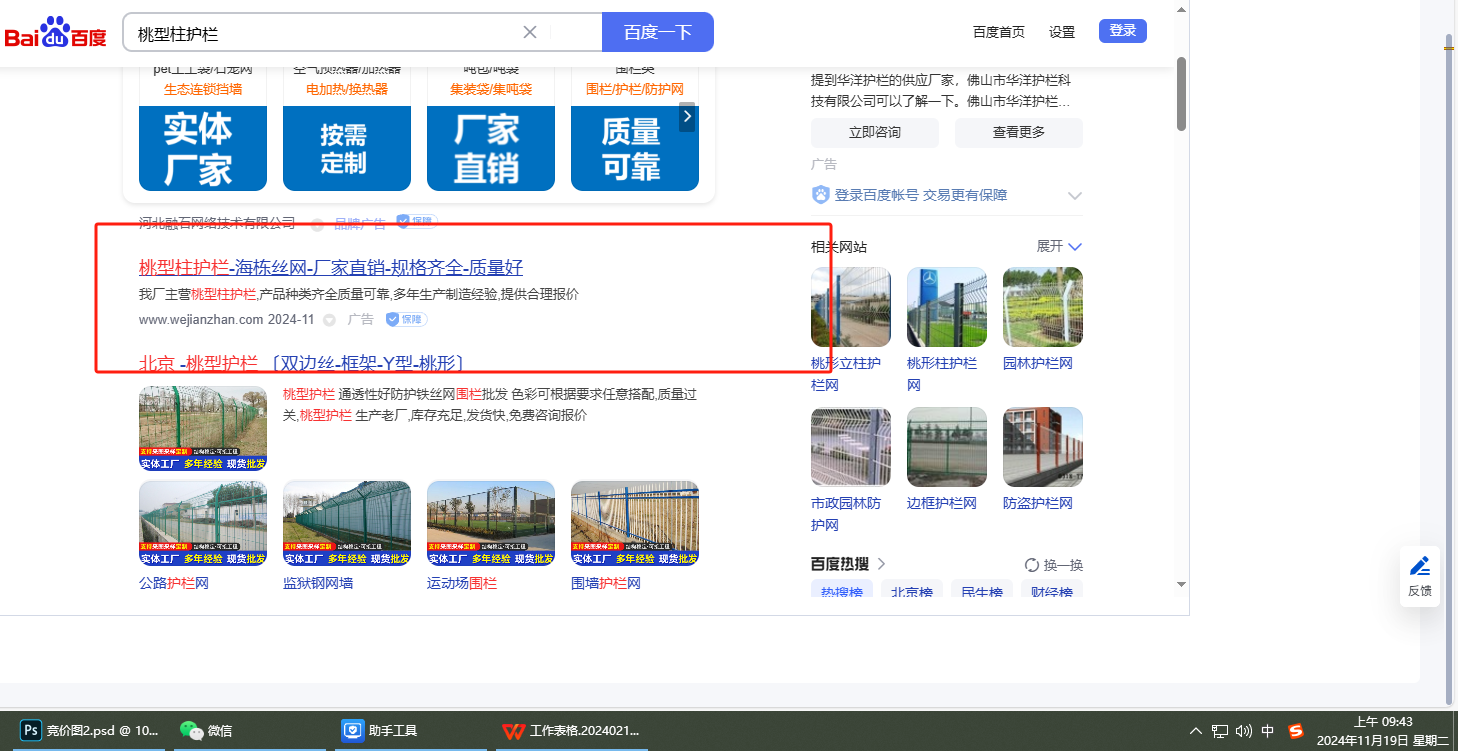Open the 园林护栏网 related site image
Image resolution: width=1458 pixels, height=751 pixels.
click(x=1043, y=307)
